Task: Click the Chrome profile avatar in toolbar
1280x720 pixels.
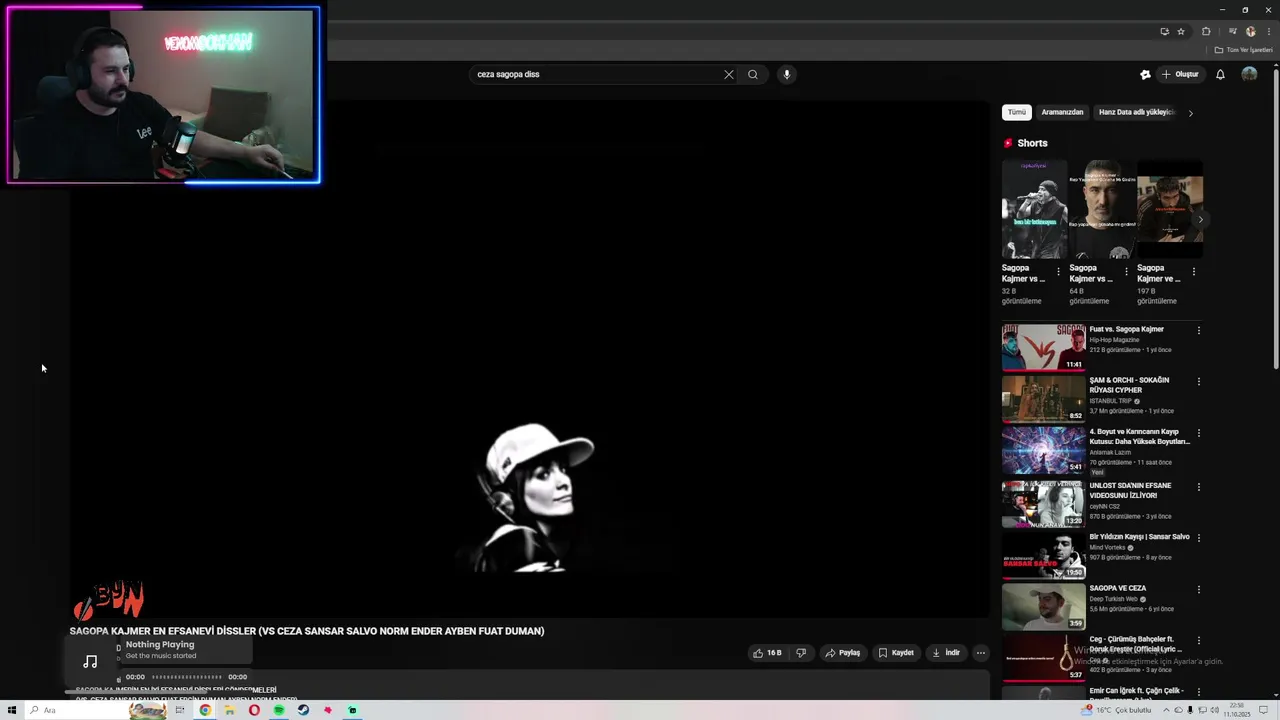Action: 1250,31
